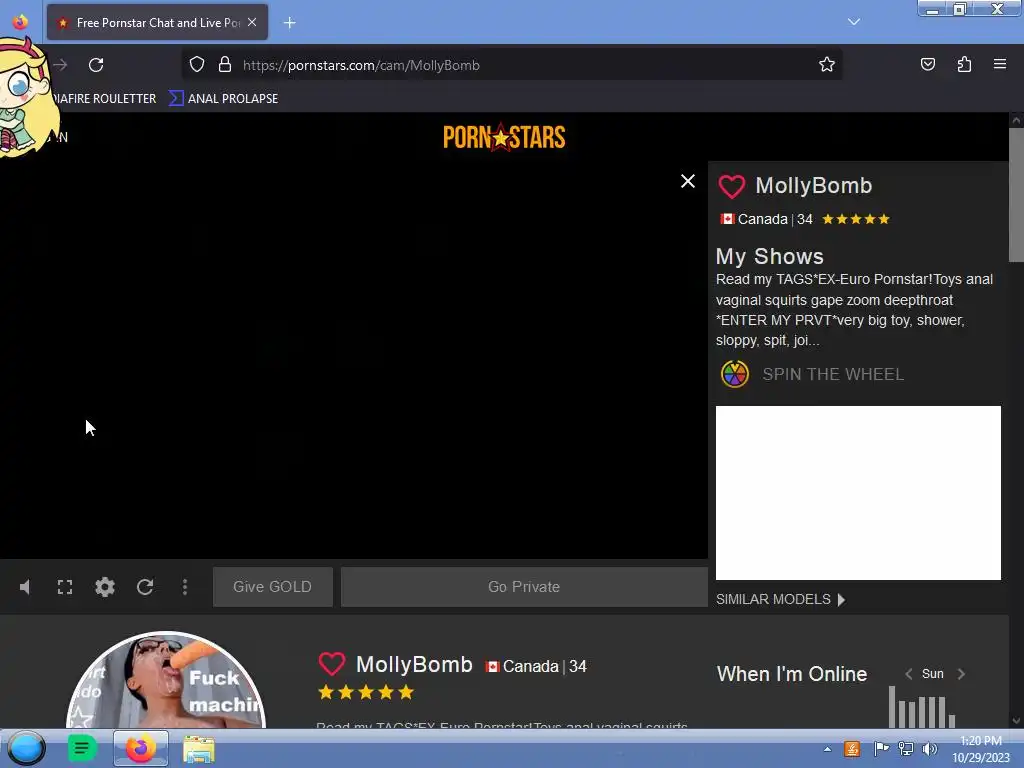This screenshot has height=768, width=1024.
Task: Click the orange tray icon beside the flag
Action: (852, 749)
